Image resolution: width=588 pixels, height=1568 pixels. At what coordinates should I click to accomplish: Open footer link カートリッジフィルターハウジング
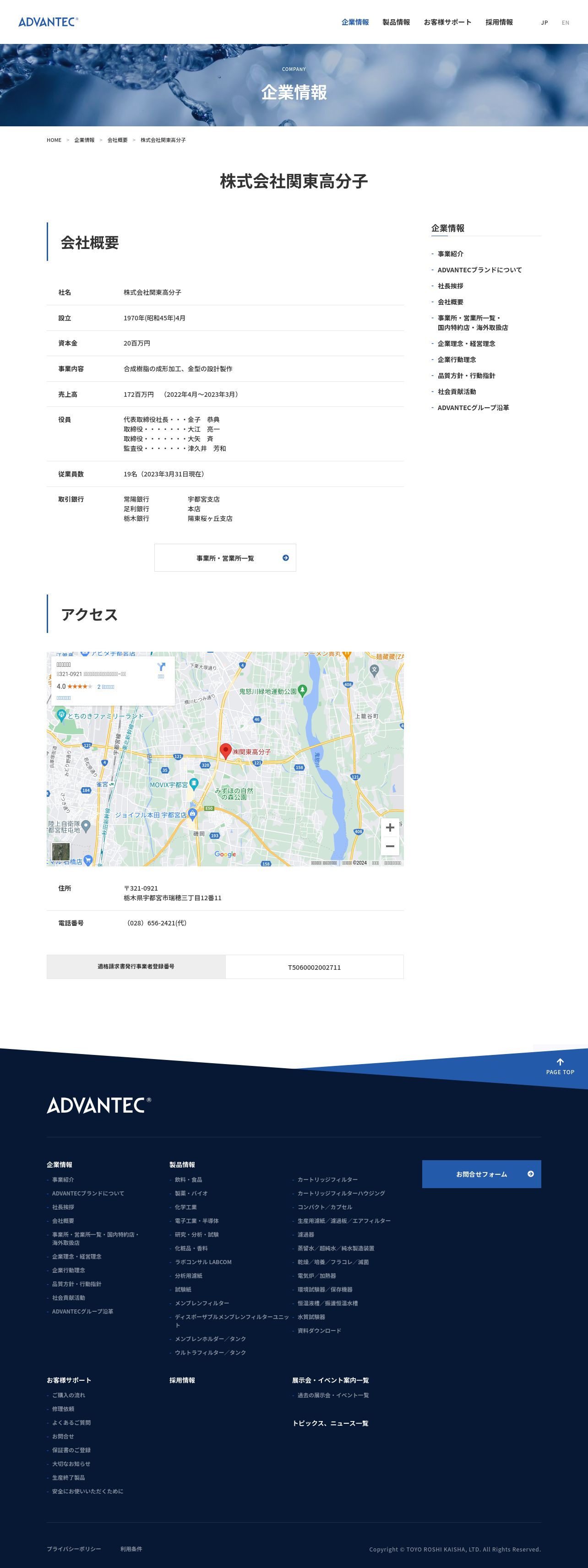click(341, 1194)
